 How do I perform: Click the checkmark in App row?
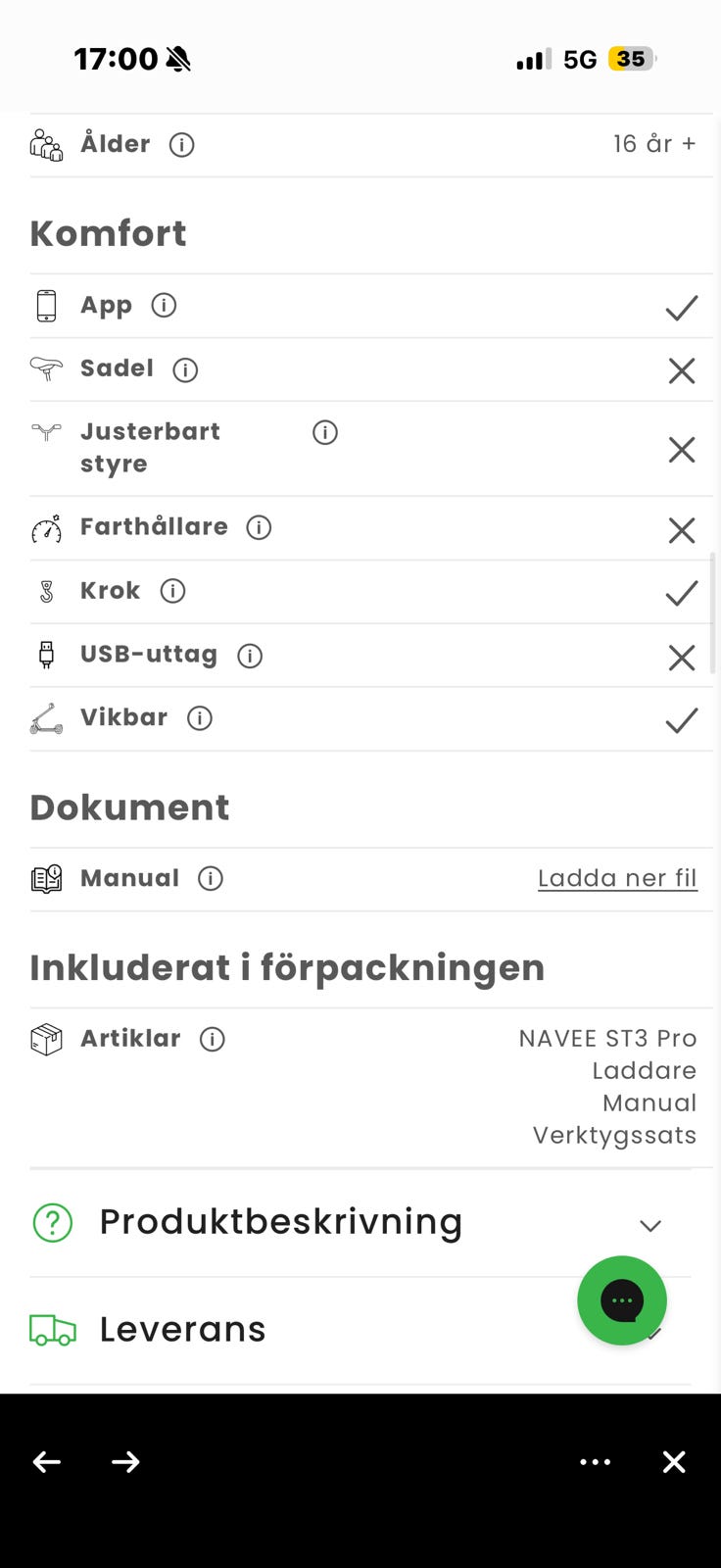[681, 308]
